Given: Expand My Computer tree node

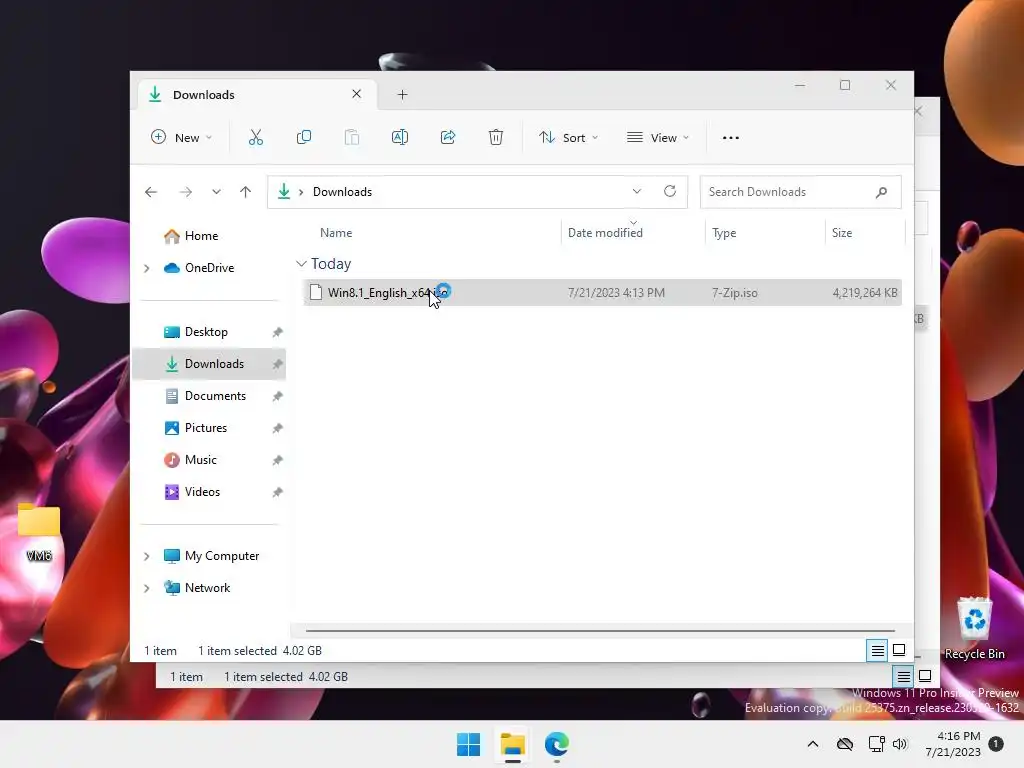Looking at the screenshot, I should pyautogui.click(x=147, y=556).
